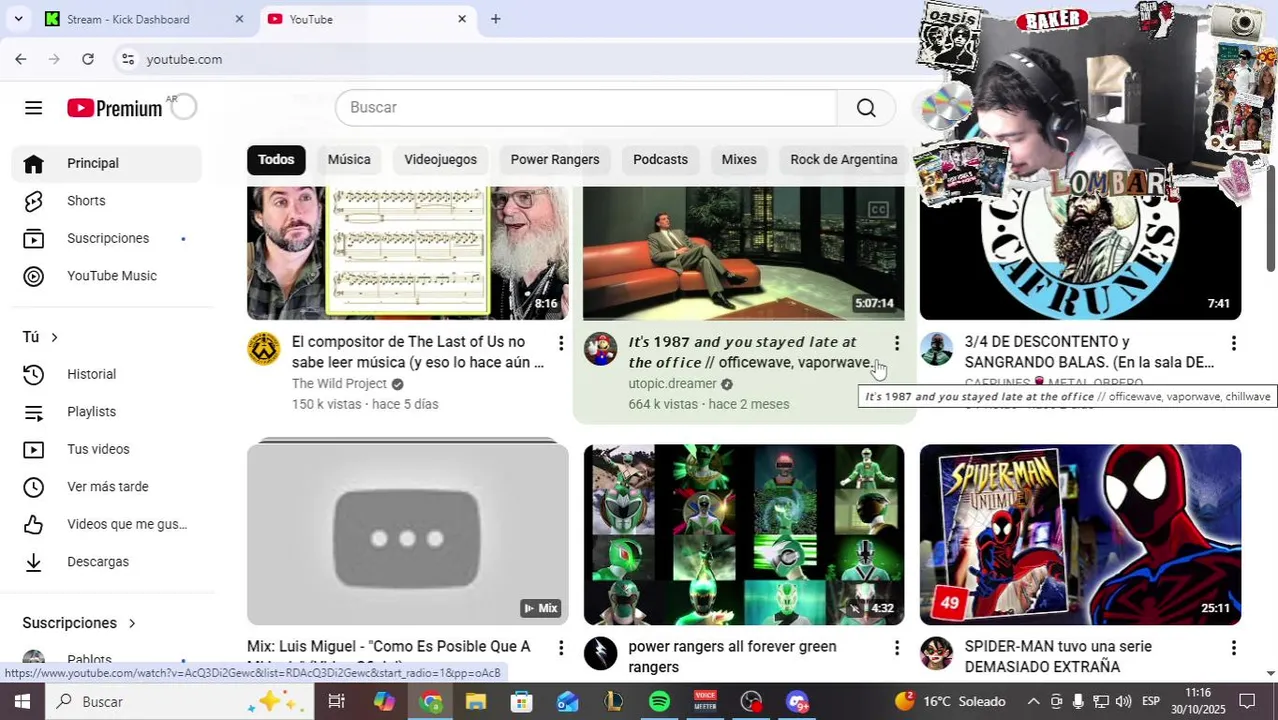Close the YouTube browser tab
This screenshot has width=1278, height=720.
coord(462,19)
